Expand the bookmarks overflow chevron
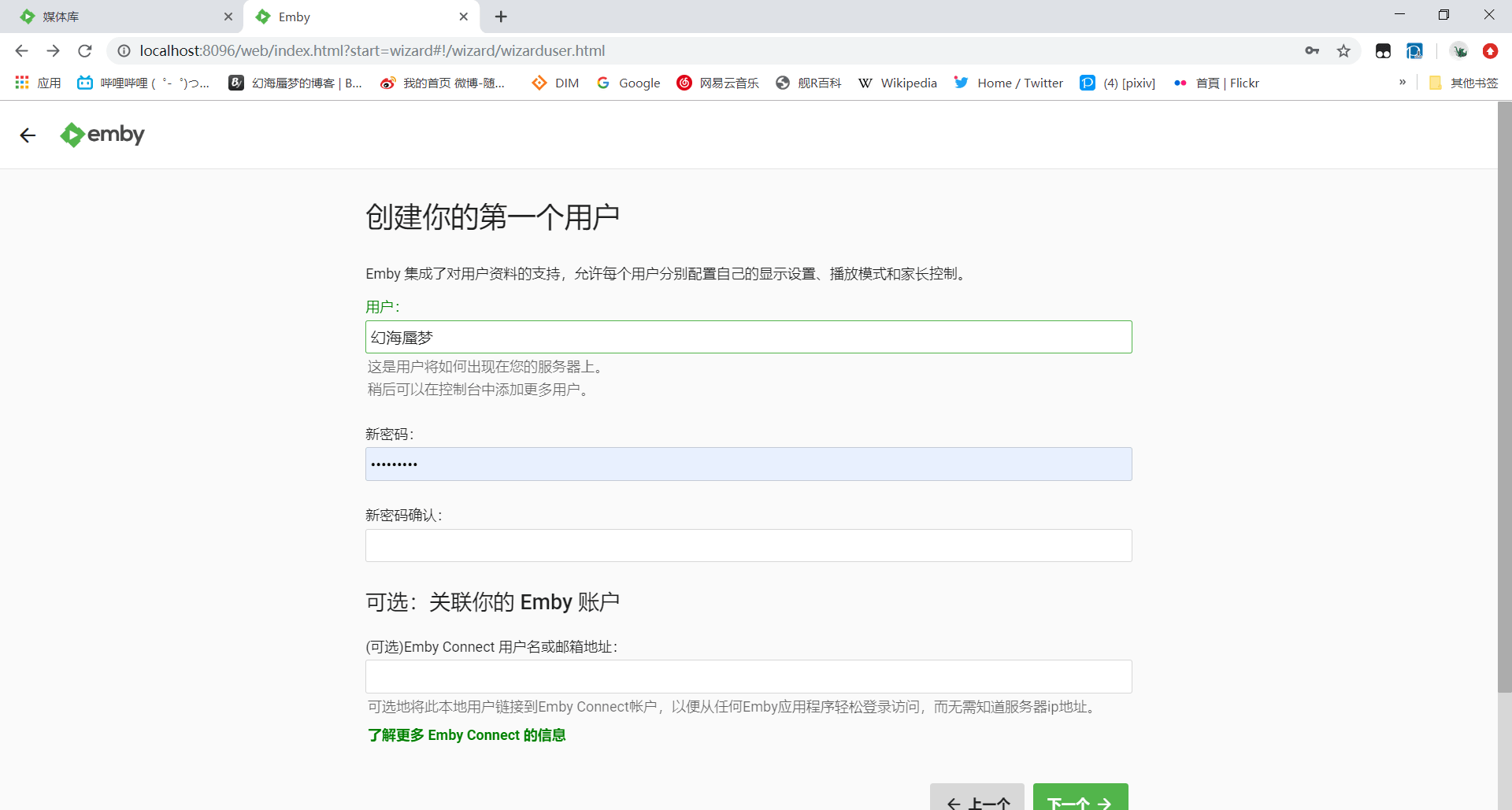Image resolution: width=1512 pixels, height=810 pixels. 1403,82
